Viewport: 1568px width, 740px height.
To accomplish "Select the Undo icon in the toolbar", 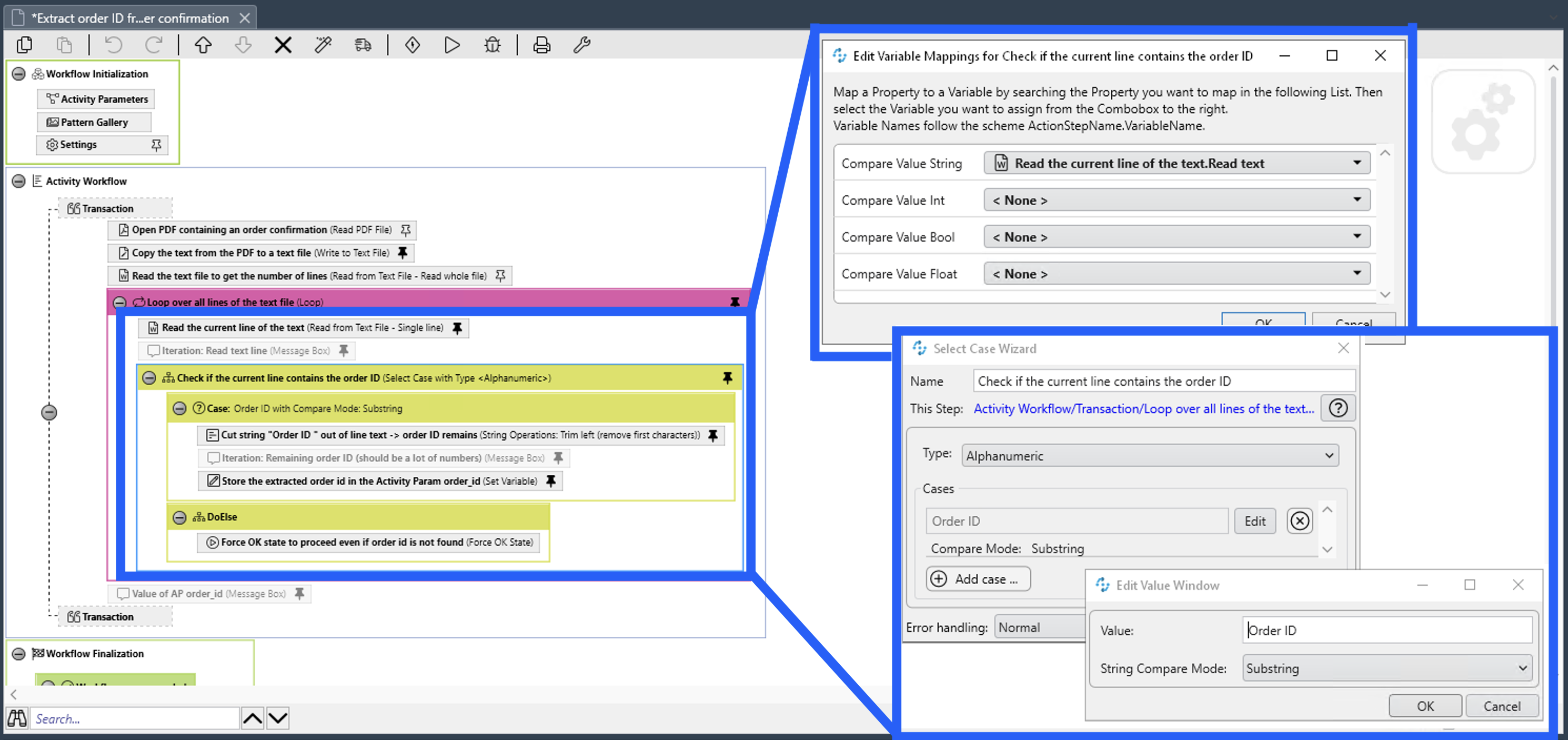I will [x=113, y=44].
